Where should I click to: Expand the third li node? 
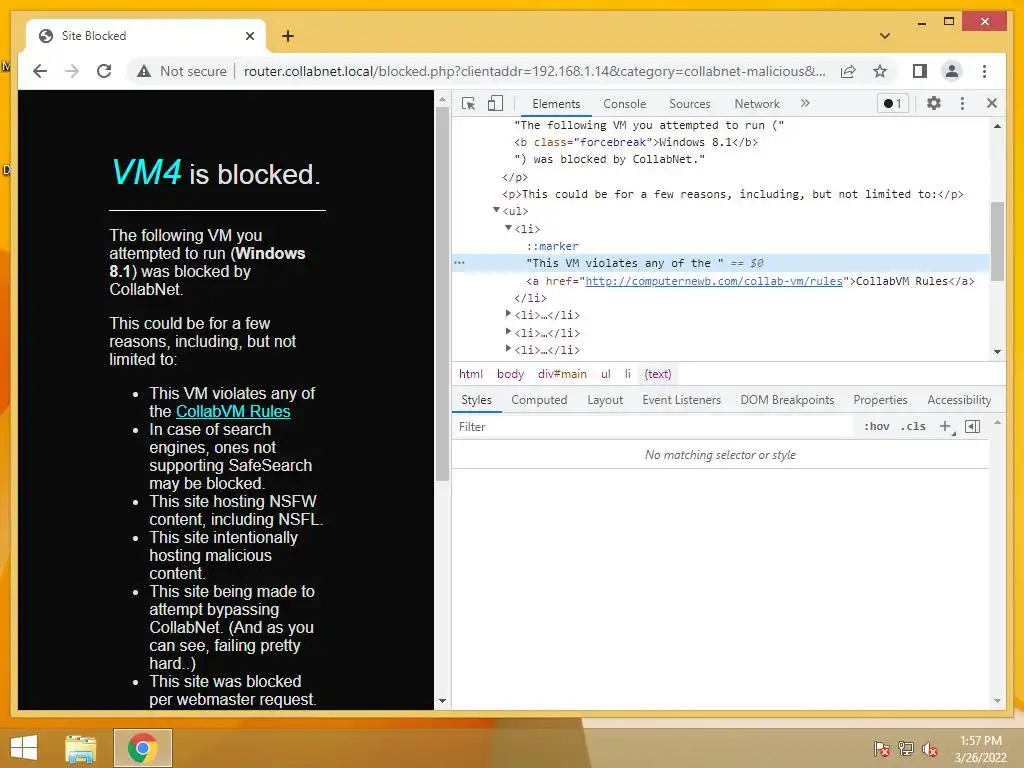(x=508, y=332)
